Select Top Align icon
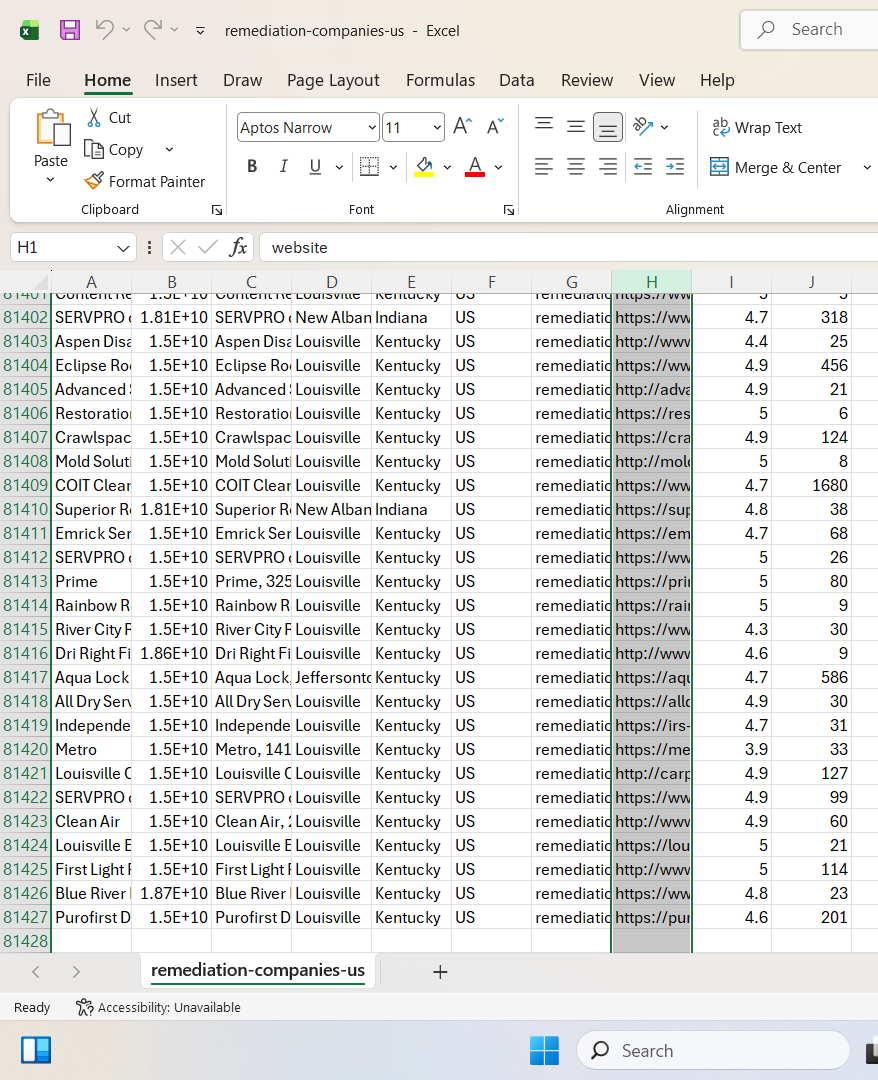878x1080 pixels. (544, 126)
